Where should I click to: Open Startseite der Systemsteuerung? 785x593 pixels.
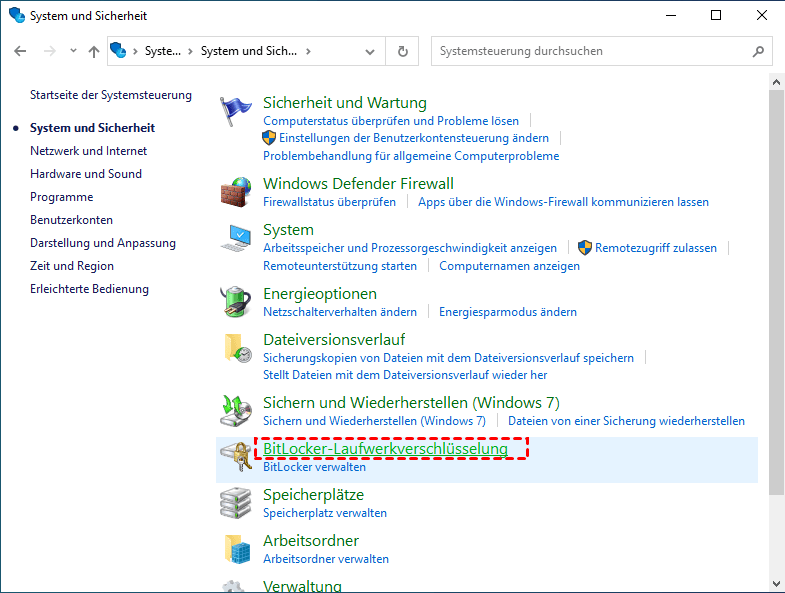(111, 95)
